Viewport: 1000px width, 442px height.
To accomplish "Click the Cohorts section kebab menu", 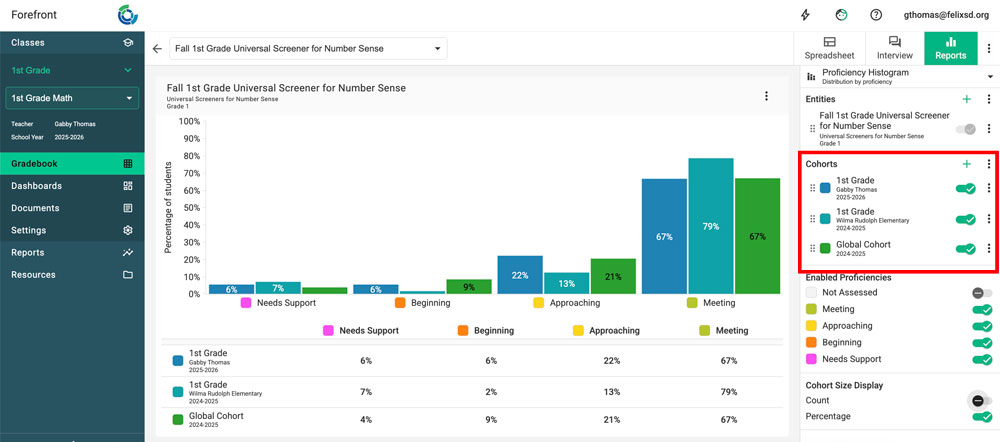I will [988, 163].
